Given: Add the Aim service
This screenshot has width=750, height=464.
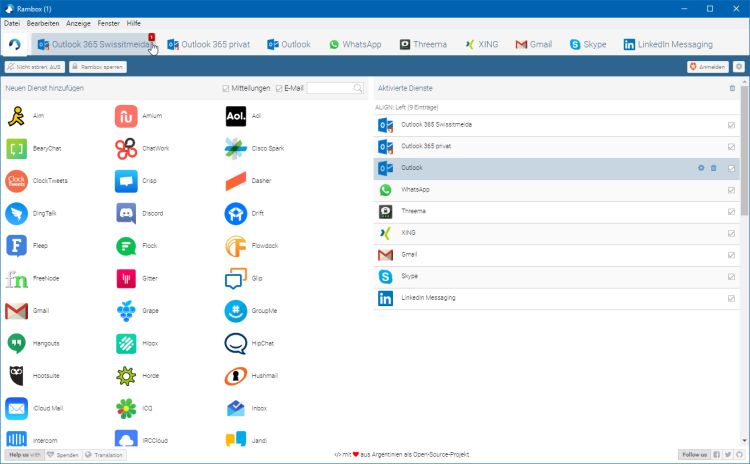Looking at the screenshot, I should pos(26,116).
